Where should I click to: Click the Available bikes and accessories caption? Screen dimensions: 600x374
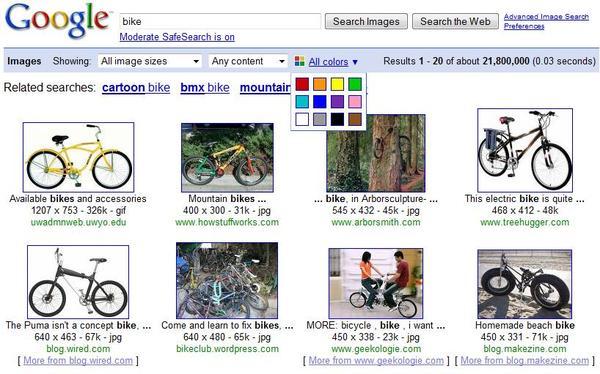point(78,199)
